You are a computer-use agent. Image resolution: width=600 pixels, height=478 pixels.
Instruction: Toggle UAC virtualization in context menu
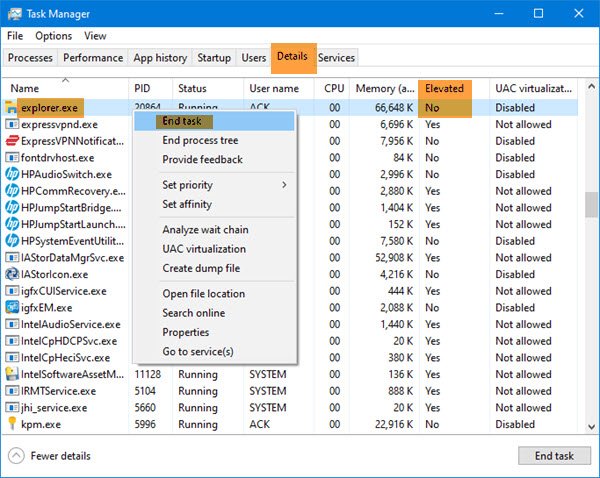(214, 249)
